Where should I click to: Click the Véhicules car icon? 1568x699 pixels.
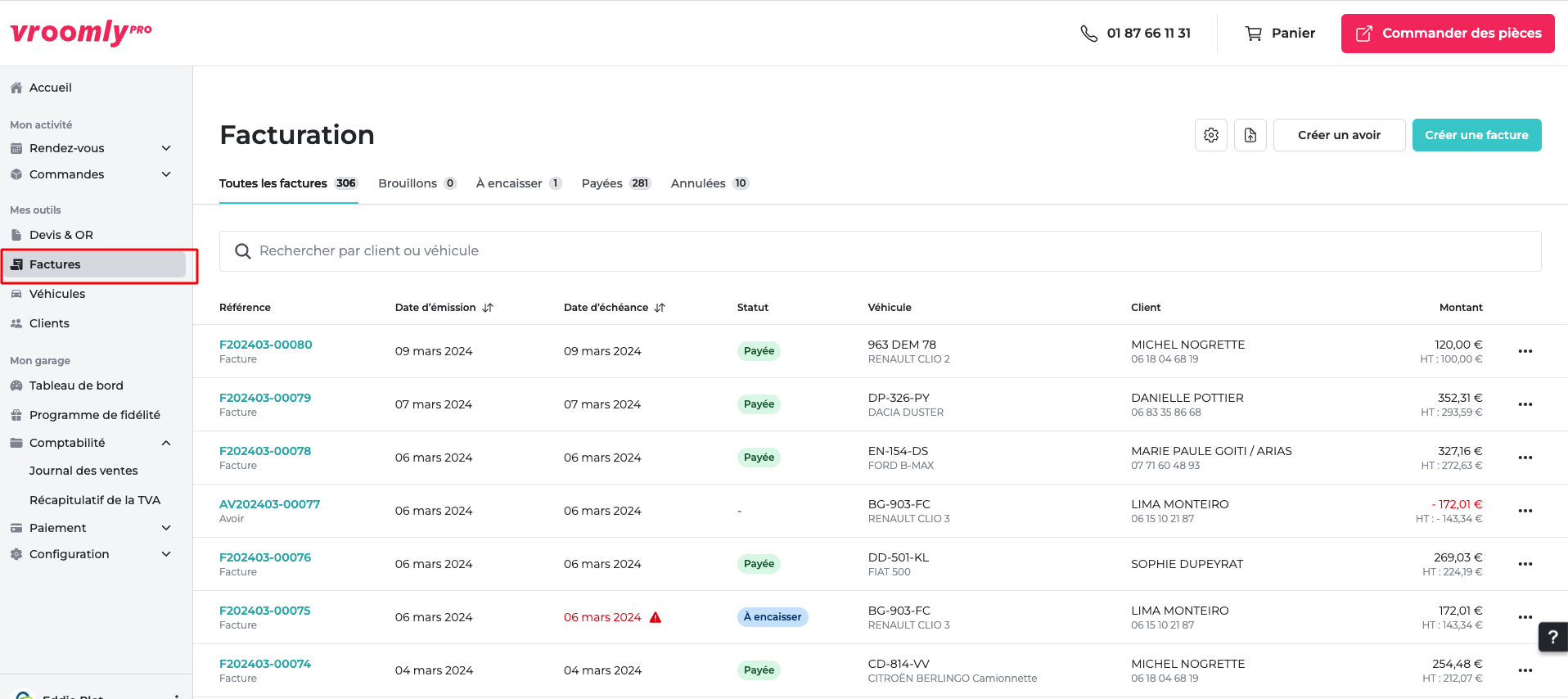[16, 294]
